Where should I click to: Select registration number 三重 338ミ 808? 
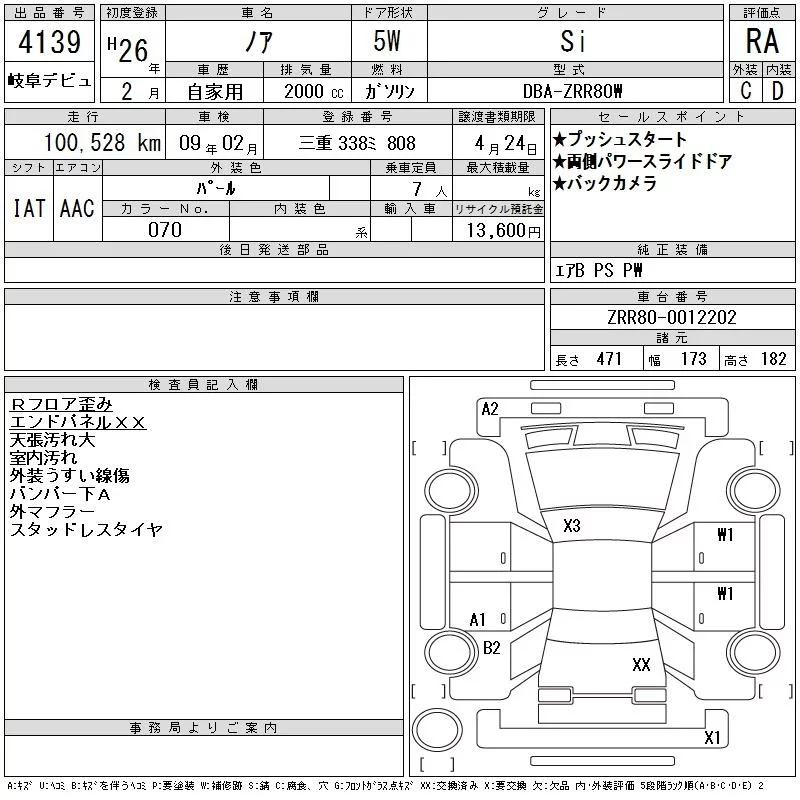[357, 143]
